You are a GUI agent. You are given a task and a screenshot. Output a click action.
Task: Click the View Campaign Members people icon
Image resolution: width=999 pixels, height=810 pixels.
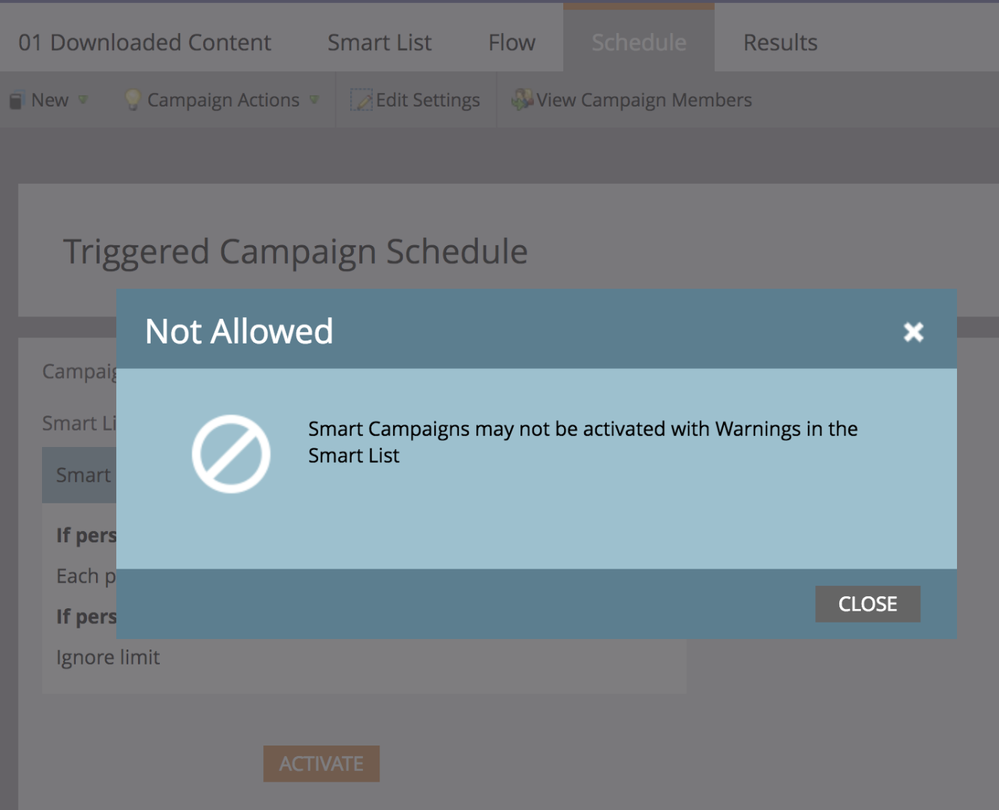click(522, 99)
